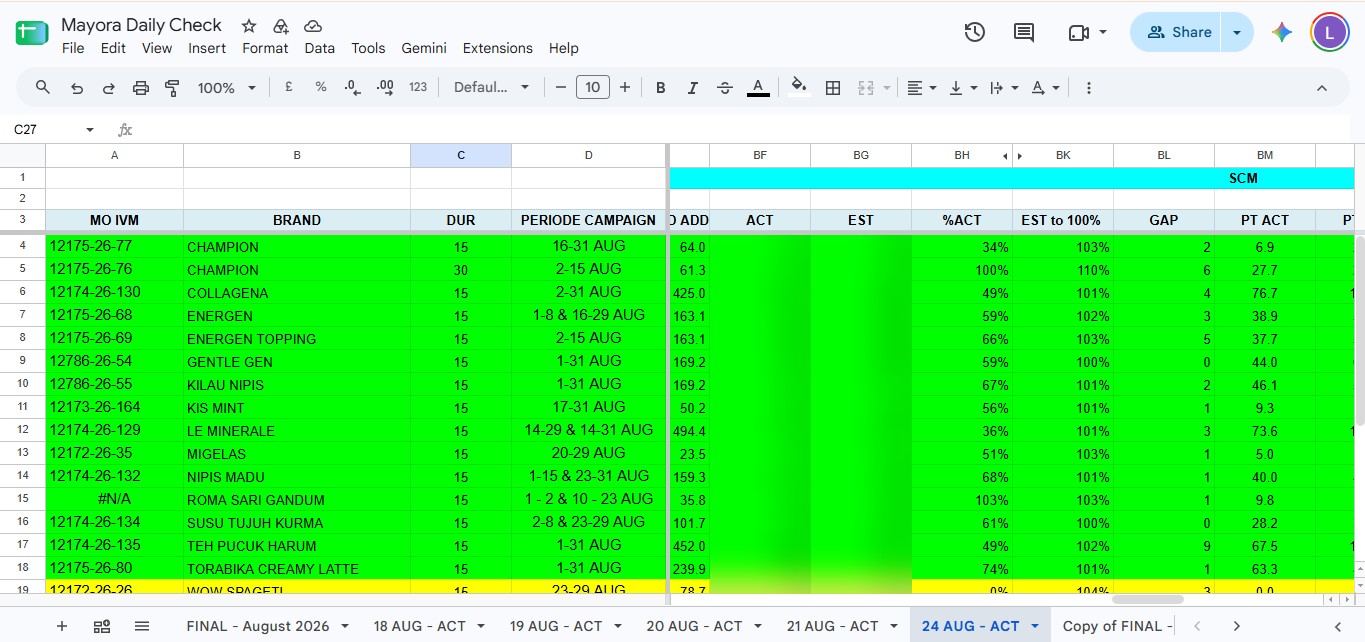Expand hidden columns arrow beside BH
Image resolution: width=1365 pixels, height=642 pixels.
pyautogui.click(x=1006, y=155)
